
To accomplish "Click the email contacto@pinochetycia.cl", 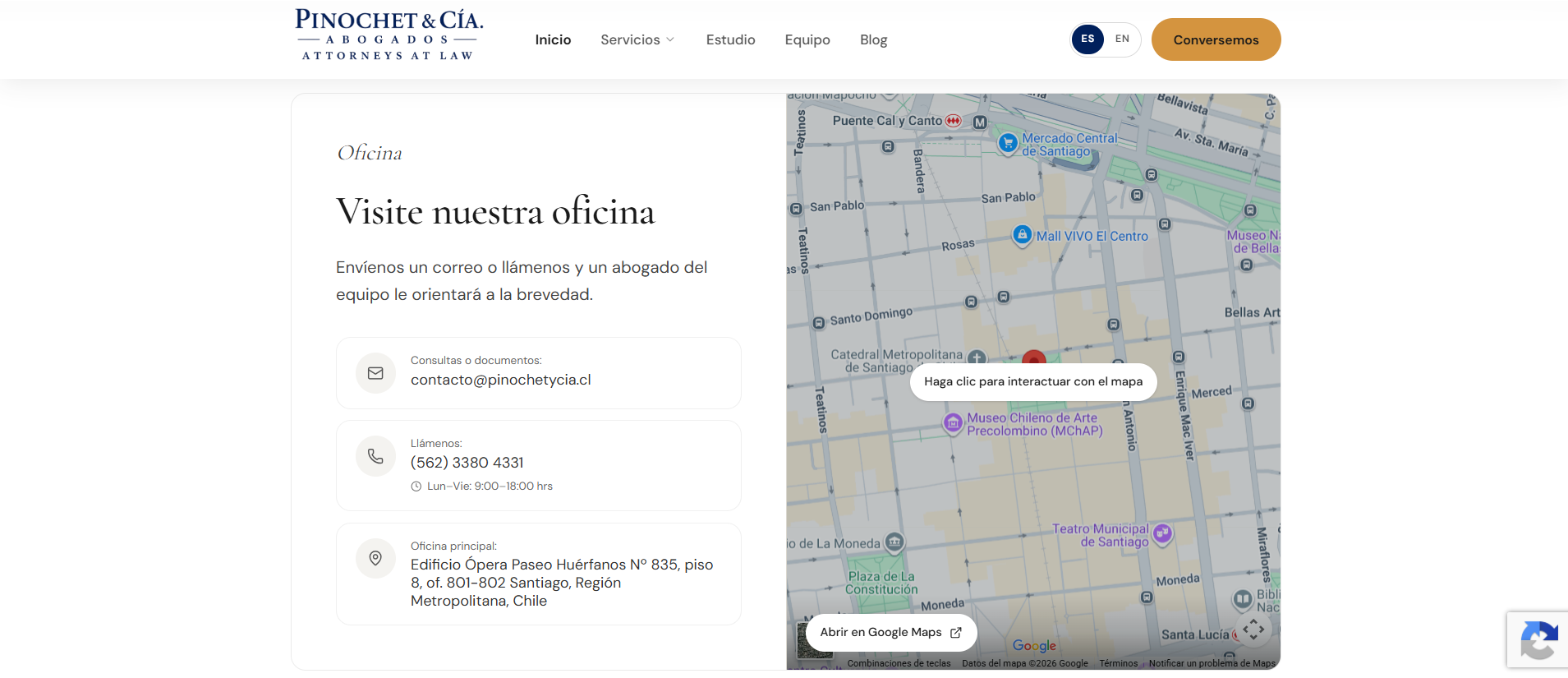I will coord(501,380).
